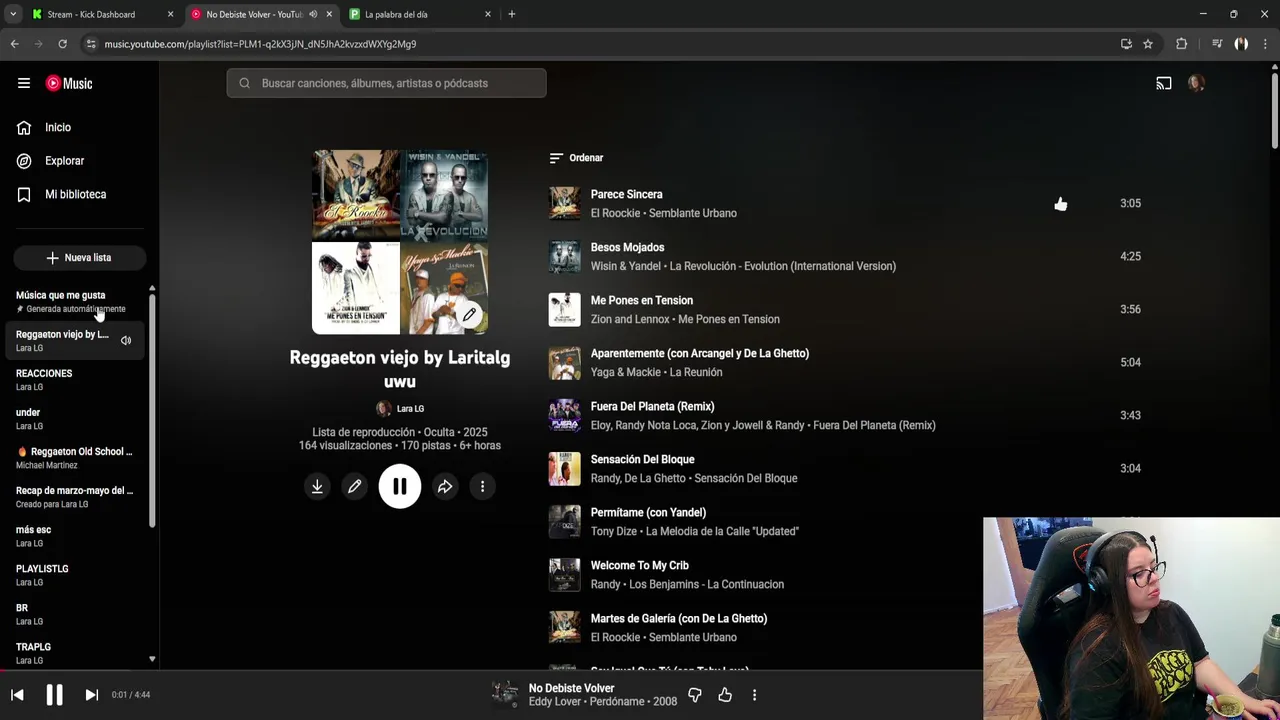Go back in browser history
This screenshot has width=1280, height=720.
tap(14, 44)
